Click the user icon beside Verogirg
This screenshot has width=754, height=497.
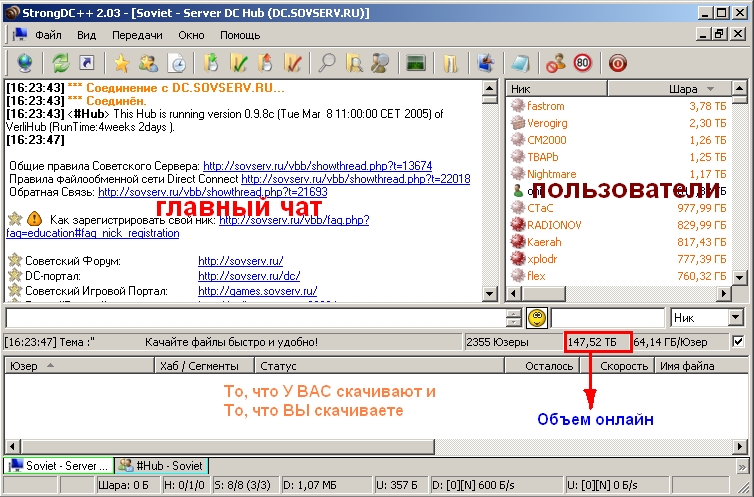[517, 123]
